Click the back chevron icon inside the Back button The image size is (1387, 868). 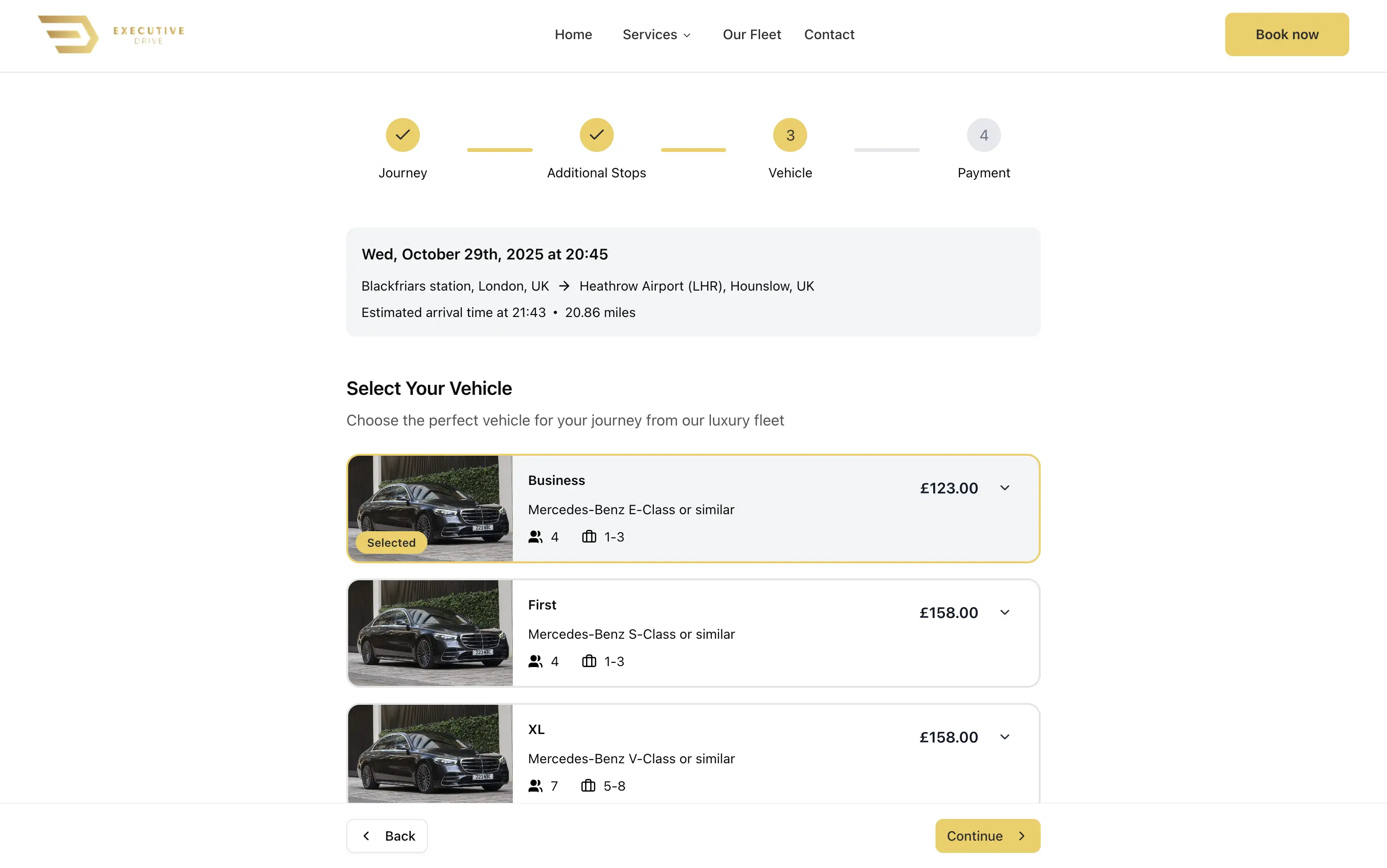coord(367,835)
